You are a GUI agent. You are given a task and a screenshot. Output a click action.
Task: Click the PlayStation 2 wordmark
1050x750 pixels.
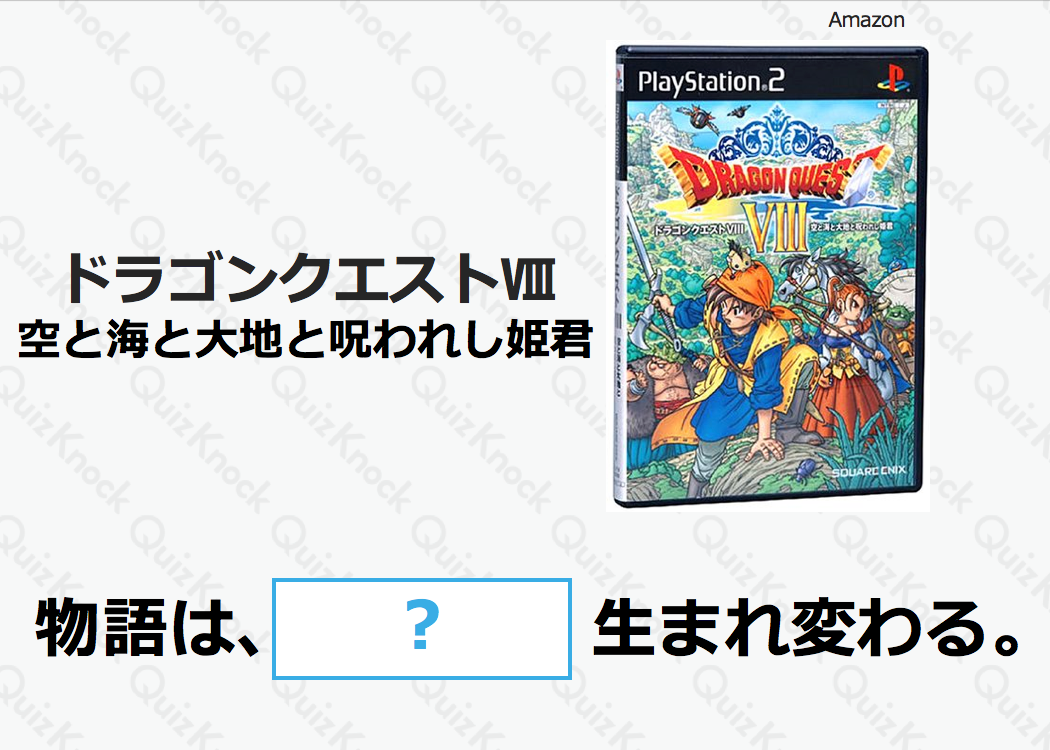tap(710, 82)
